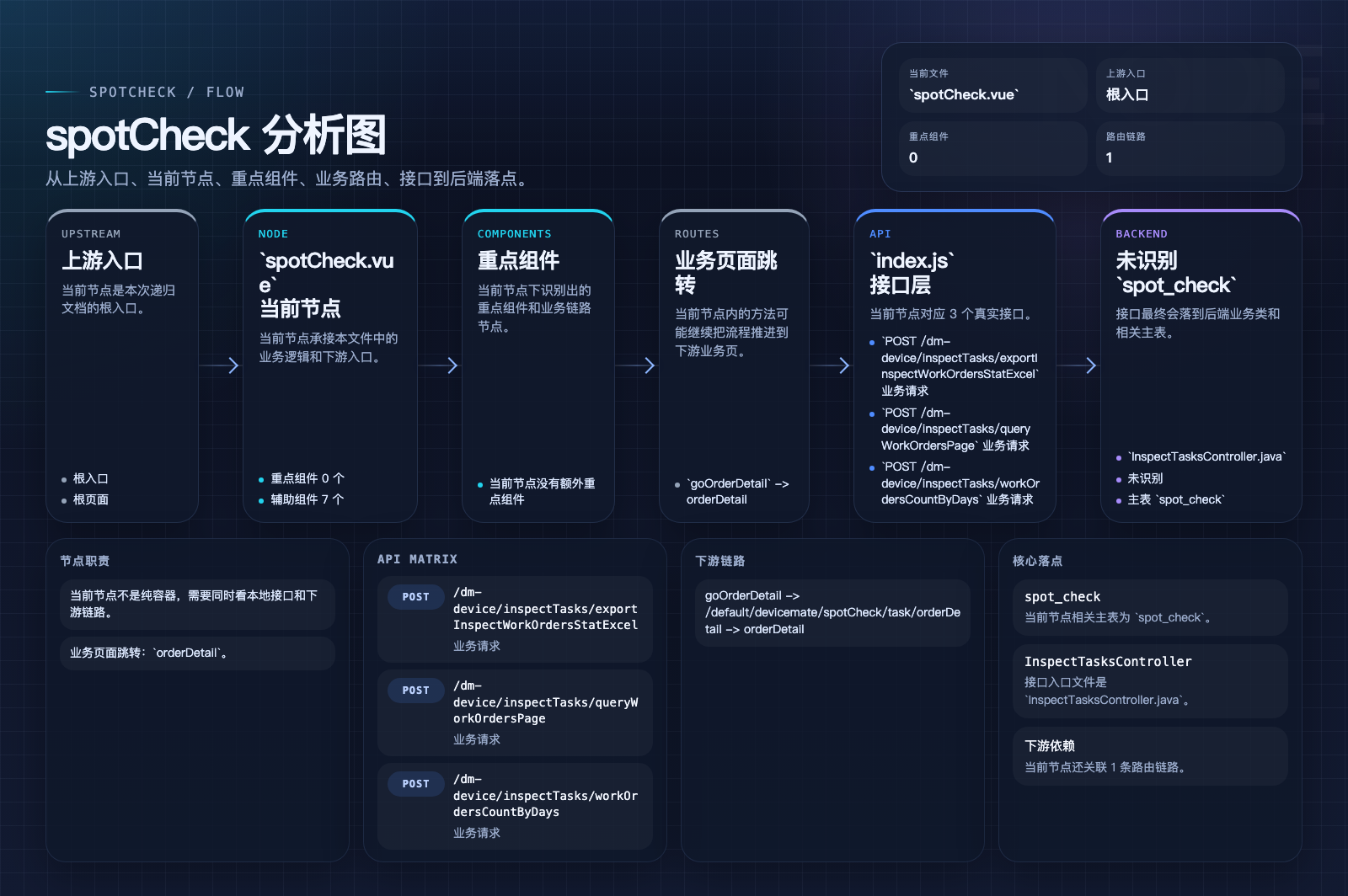The image size is (1348, 896).
Task: Open the COMPONENTS 重点组件 card heading
Action: tap(518, 260)
